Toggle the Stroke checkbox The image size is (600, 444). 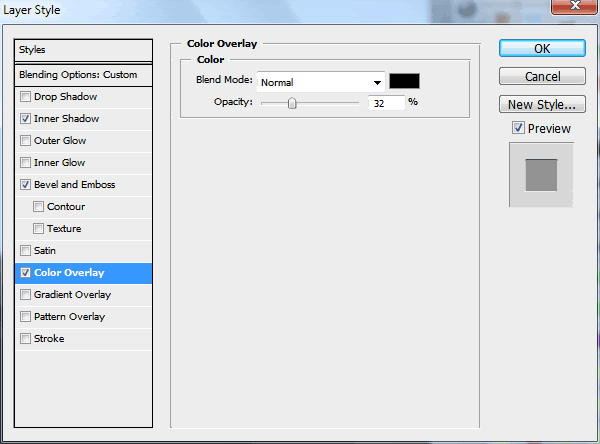click(25, 339)
